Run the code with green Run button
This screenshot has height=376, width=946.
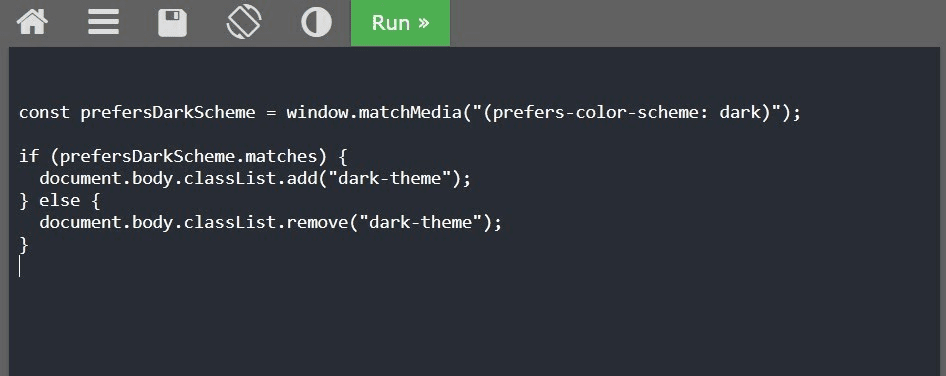click(x=401, y=23)
